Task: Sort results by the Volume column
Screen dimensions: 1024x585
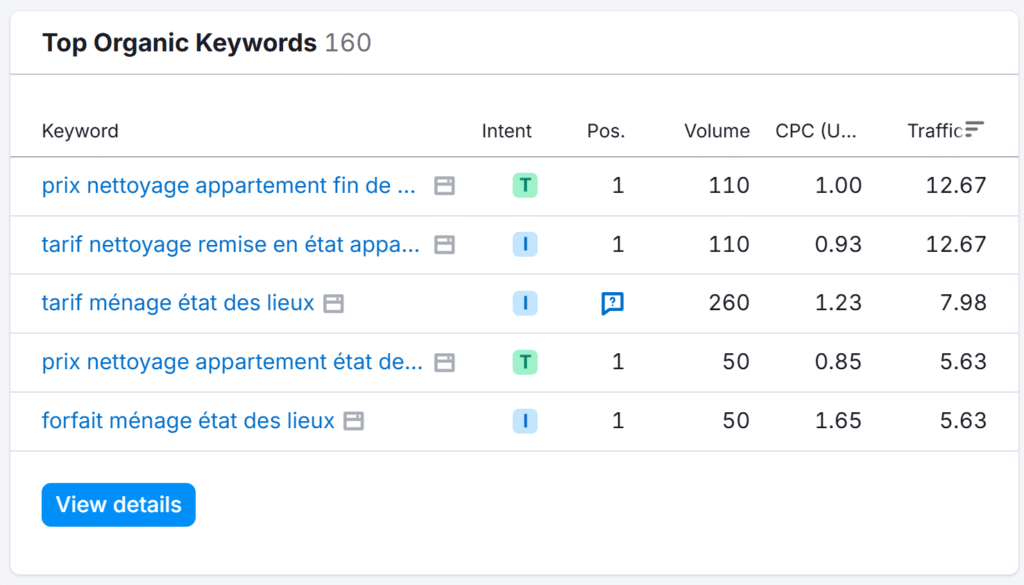Action: point(716,131)
